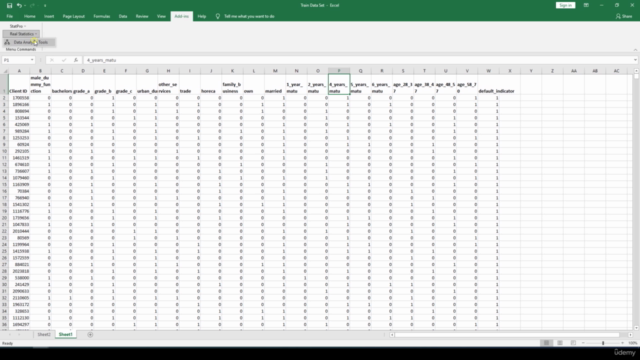This screenshot has width=640, height=360.
Task: Click the Tell me lightbulb icon
Action: pyautogui.click(x=218, y=16)
